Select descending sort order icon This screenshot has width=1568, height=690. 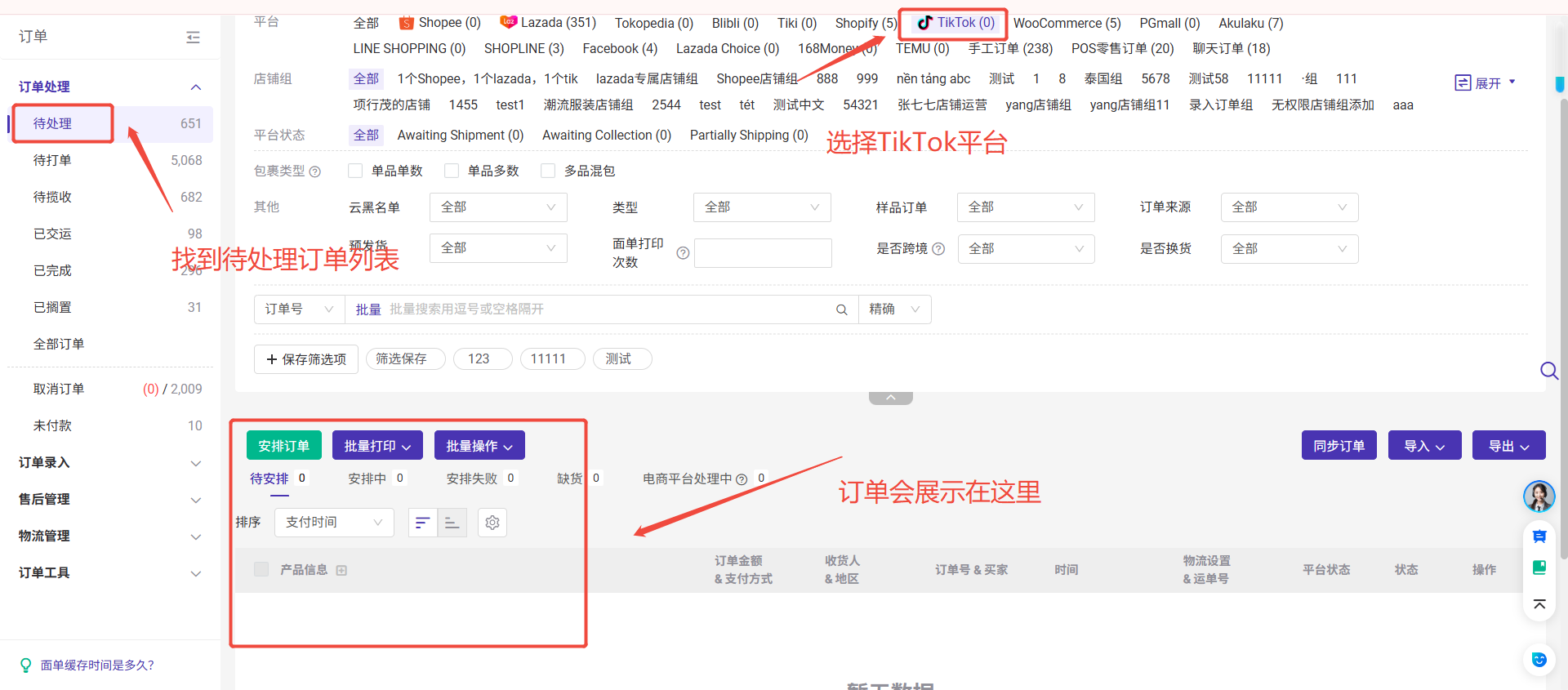click(422, 523)
